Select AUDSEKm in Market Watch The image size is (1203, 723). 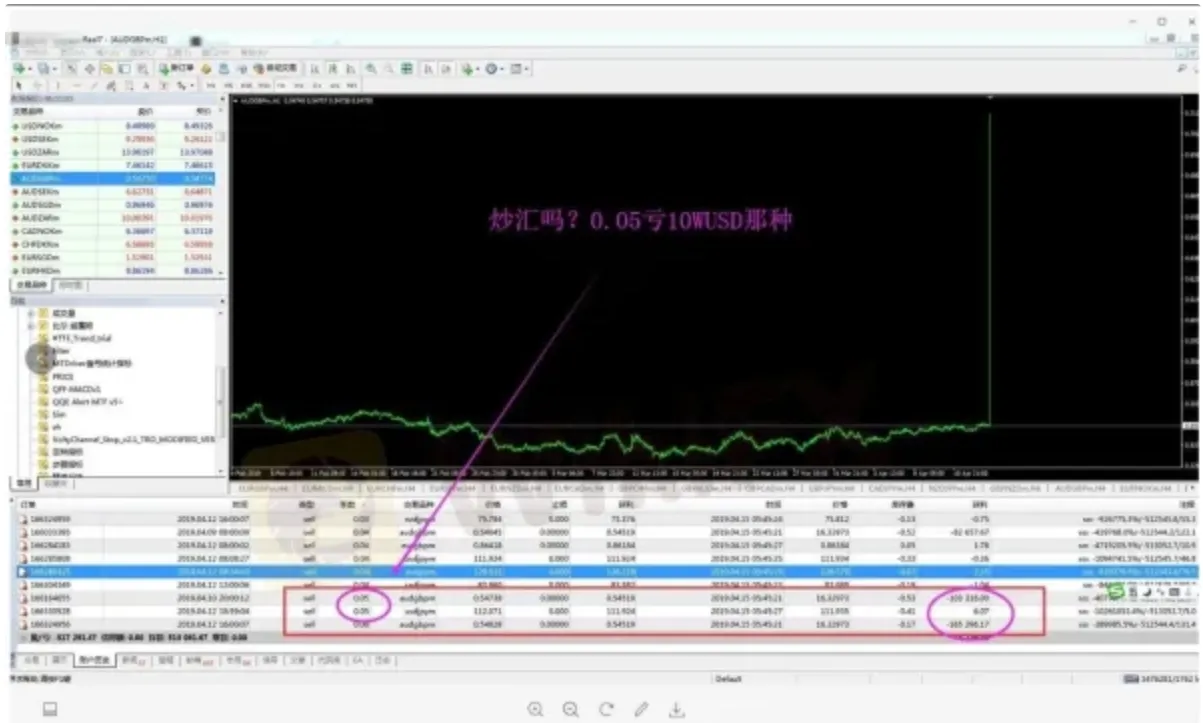112,193
